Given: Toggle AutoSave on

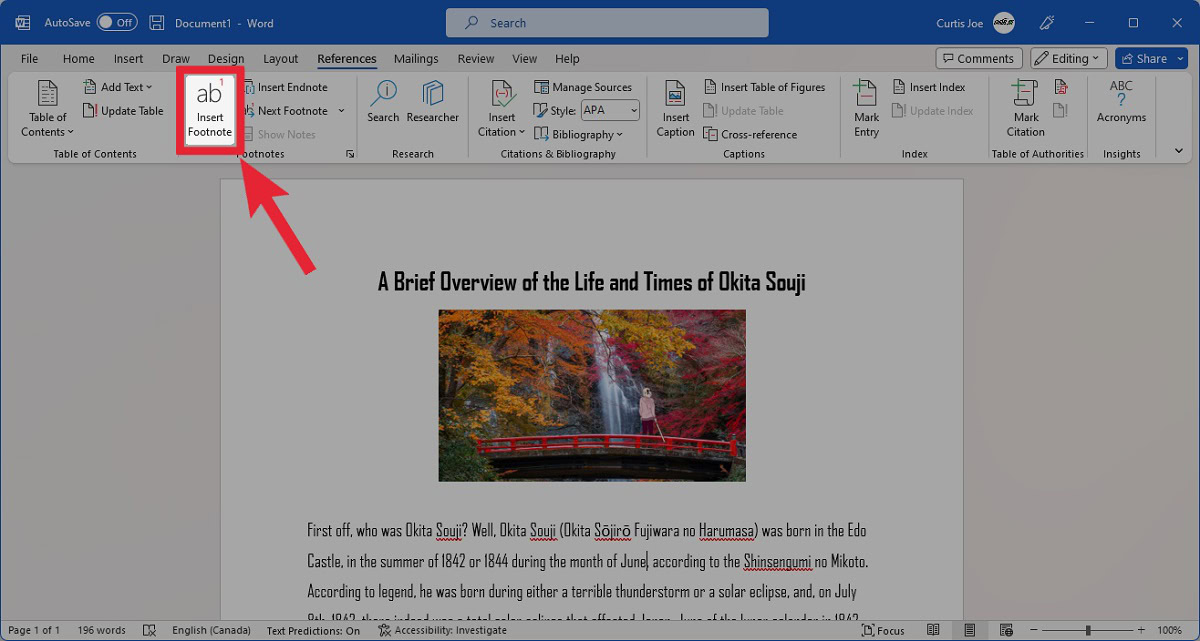Looking at the screenshot, I should 117,21.
